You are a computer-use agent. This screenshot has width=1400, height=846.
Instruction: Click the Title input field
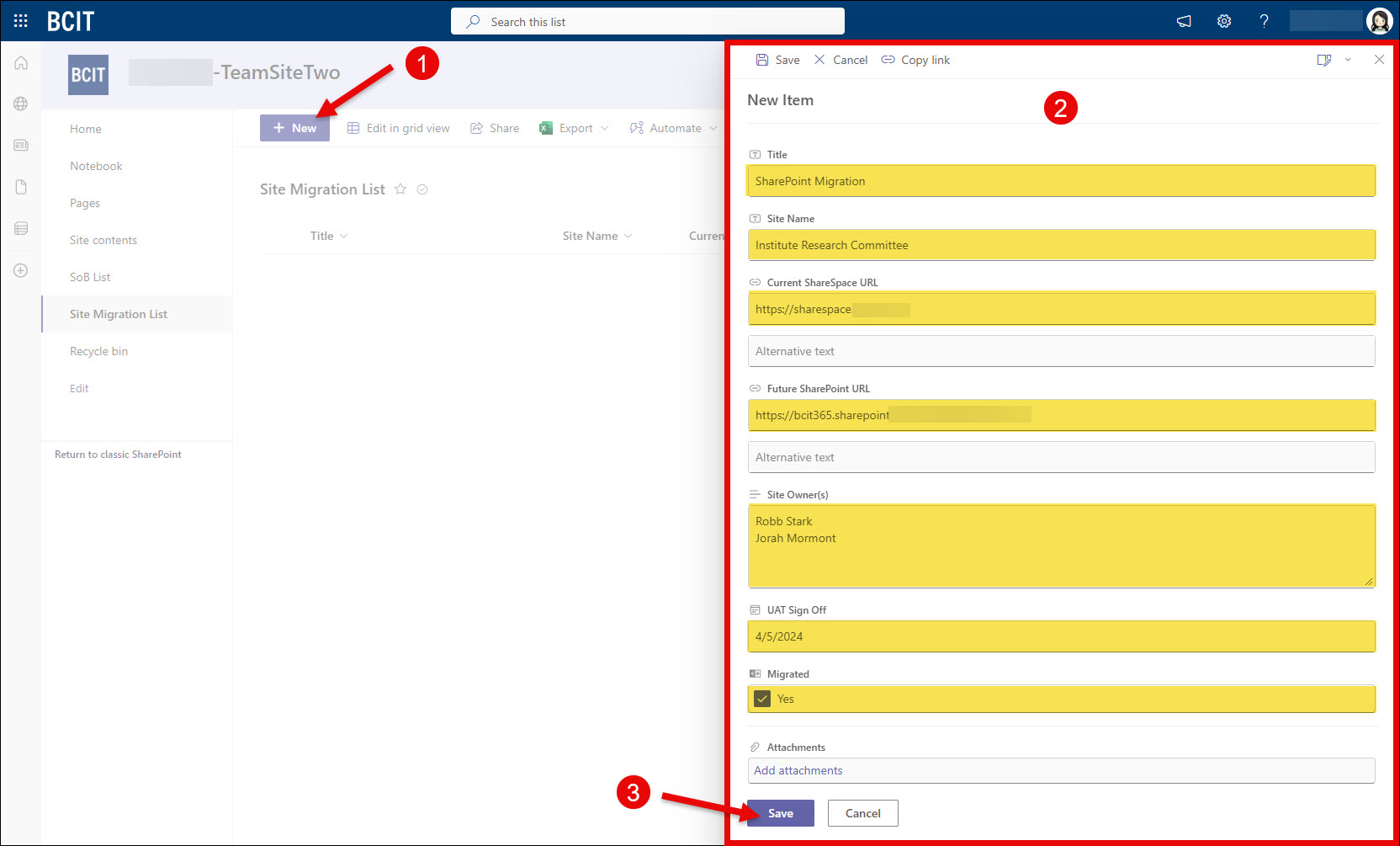(x=1061, y=181)
